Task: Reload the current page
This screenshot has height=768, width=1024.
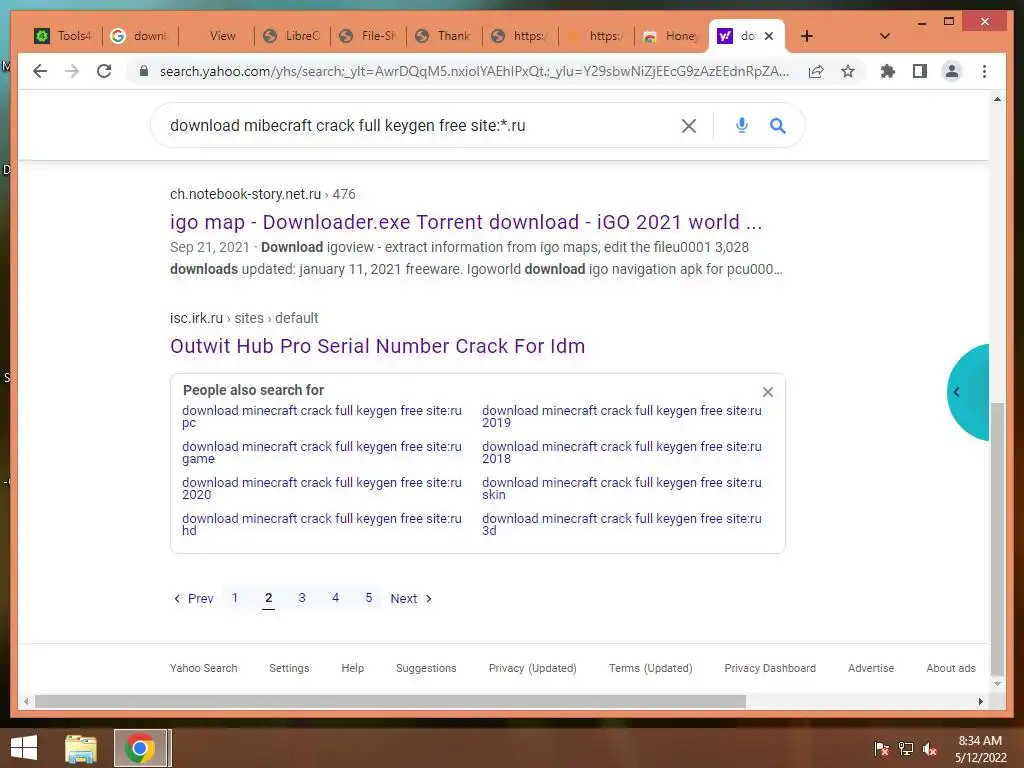Action: click(x=104, y=71)
